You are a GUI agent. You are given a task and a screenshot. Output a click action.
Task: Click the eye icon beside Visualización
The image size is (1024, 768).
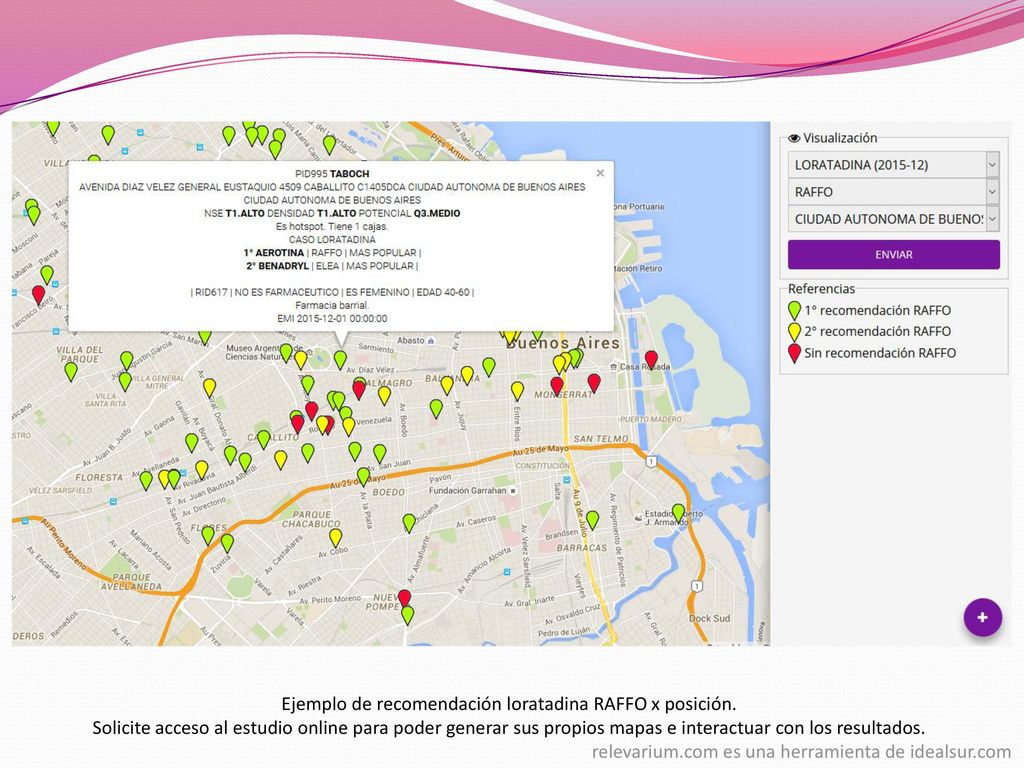pos(794,138)
